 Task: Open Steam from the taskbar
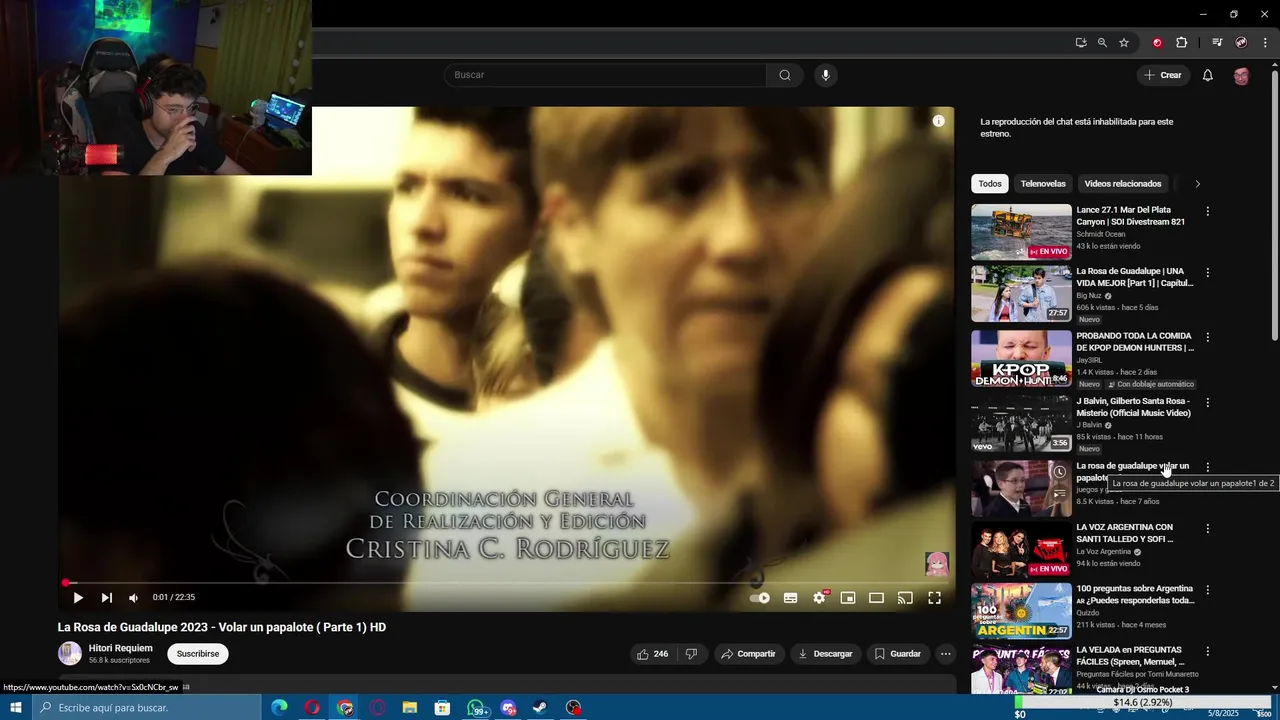pyautogui.click(x=540, y=708)
